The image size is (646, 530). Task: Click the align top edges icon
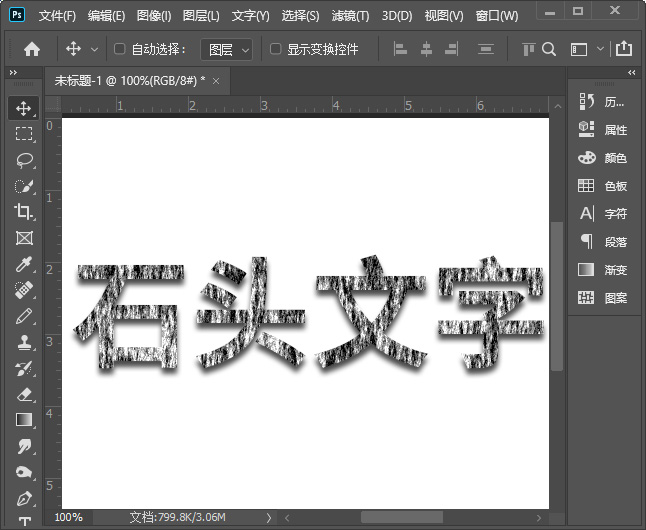pyautogui.click(x=528, y=49)
